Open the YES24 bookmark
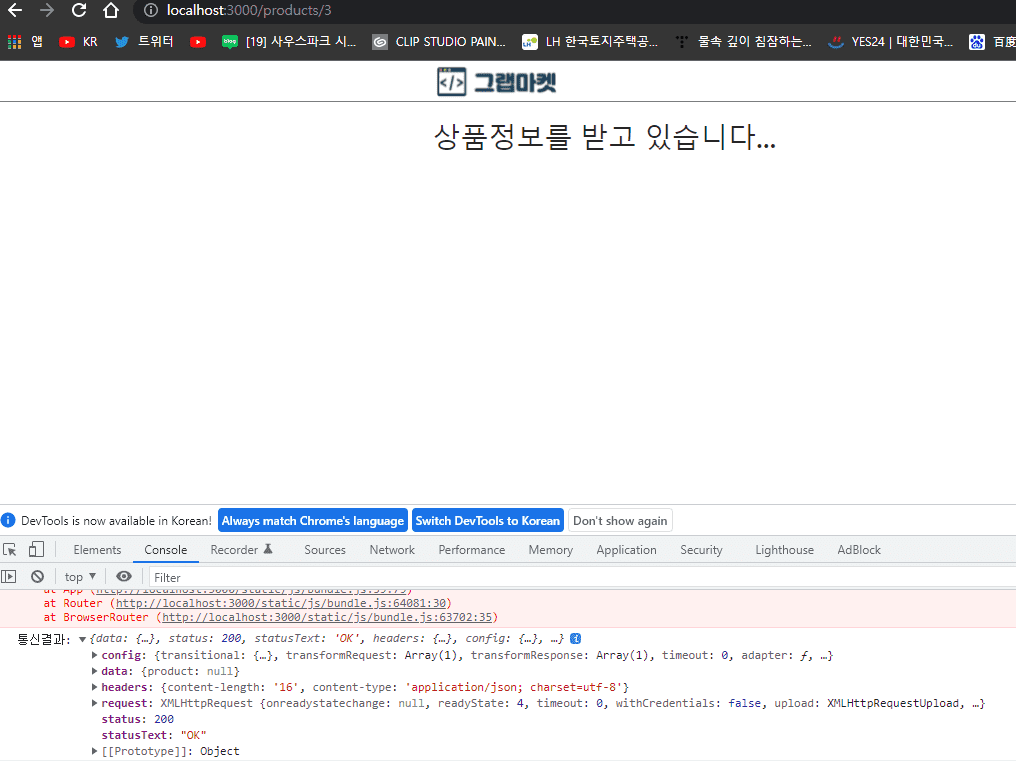The width and height of the screenshot is (1016, 767). click(x=890, y=42)
